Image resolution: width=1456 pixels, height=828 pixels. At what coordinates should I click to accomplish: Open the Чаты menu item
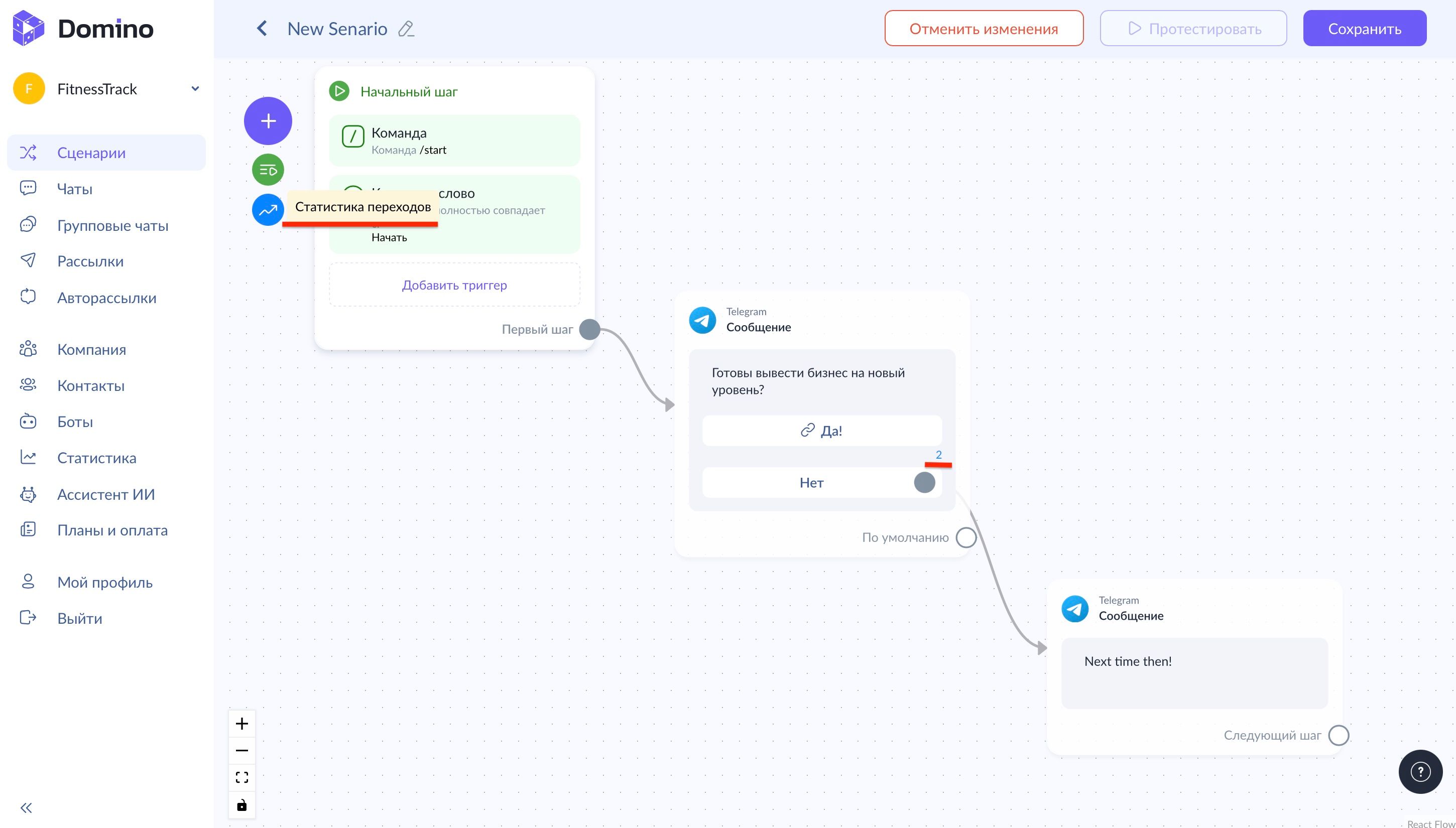coord(74,189)
